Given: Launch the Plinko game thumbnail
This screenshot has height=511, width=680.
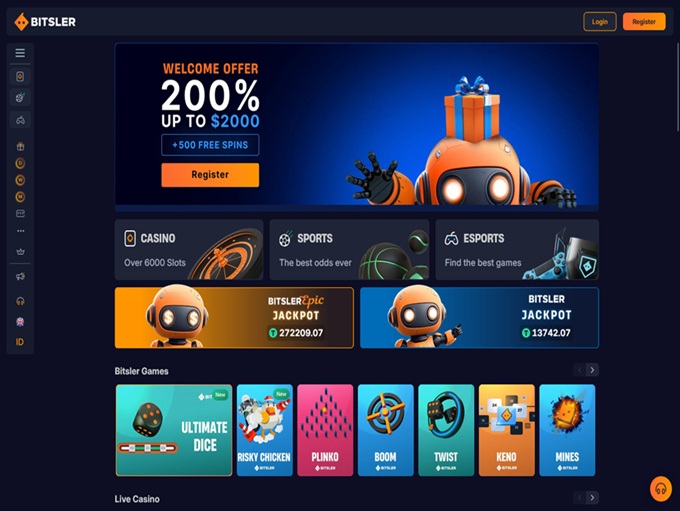Looking at the screenshot, I should click(325, 430).
